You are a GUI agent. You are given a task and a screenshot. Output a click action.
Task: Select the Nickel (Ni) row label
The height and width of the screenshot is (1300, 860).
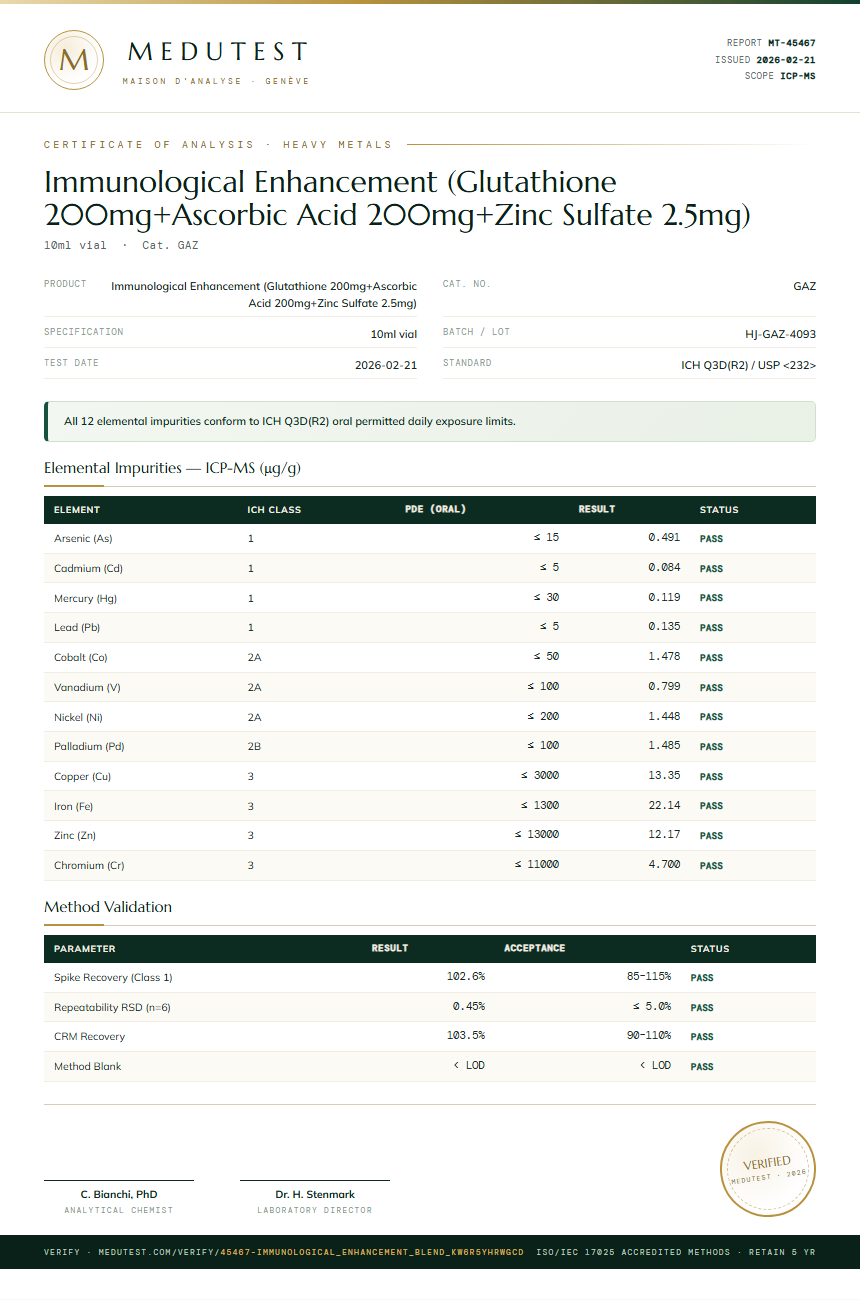[78, 717]
